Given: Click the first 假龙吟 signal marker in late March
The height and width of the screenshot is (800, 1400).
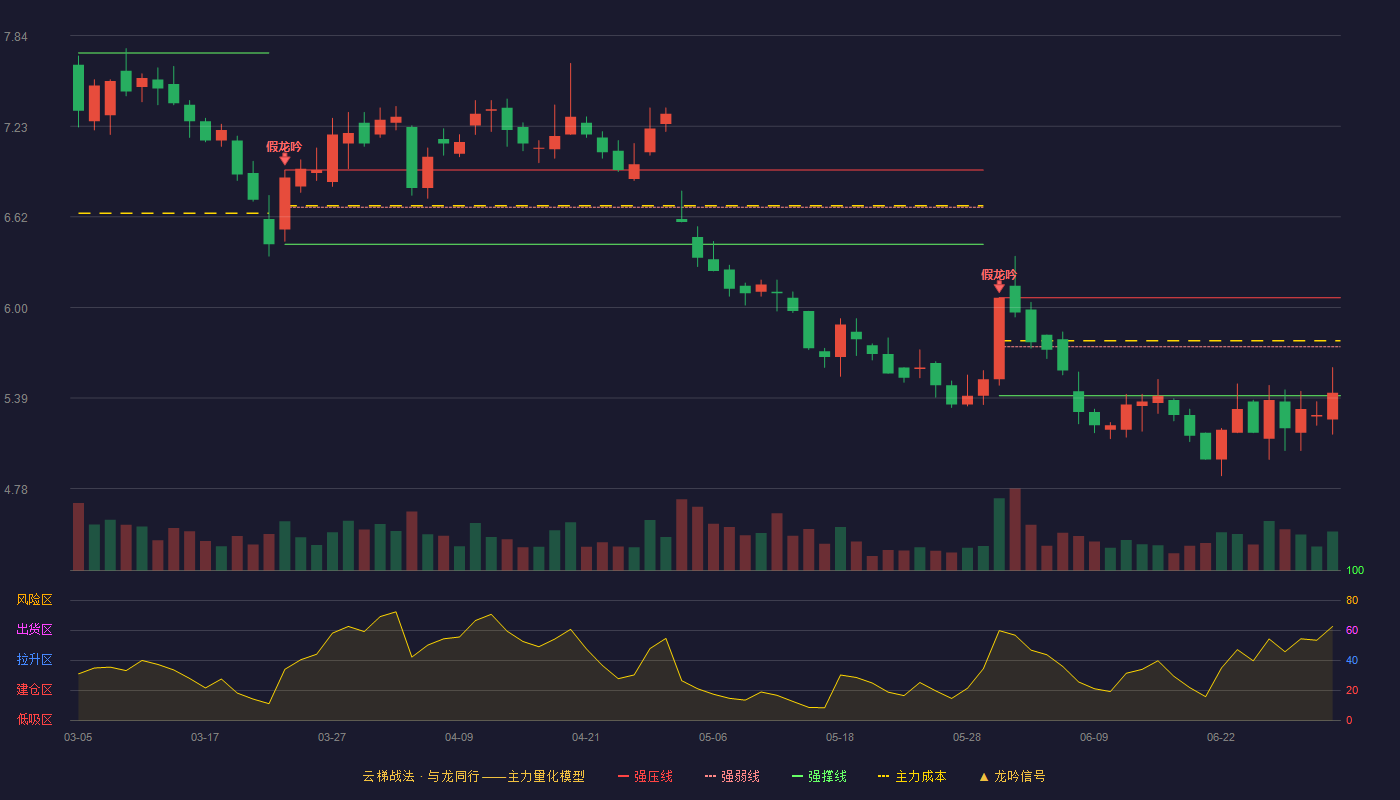Looking at the screenshot, I should coord(284,152).
